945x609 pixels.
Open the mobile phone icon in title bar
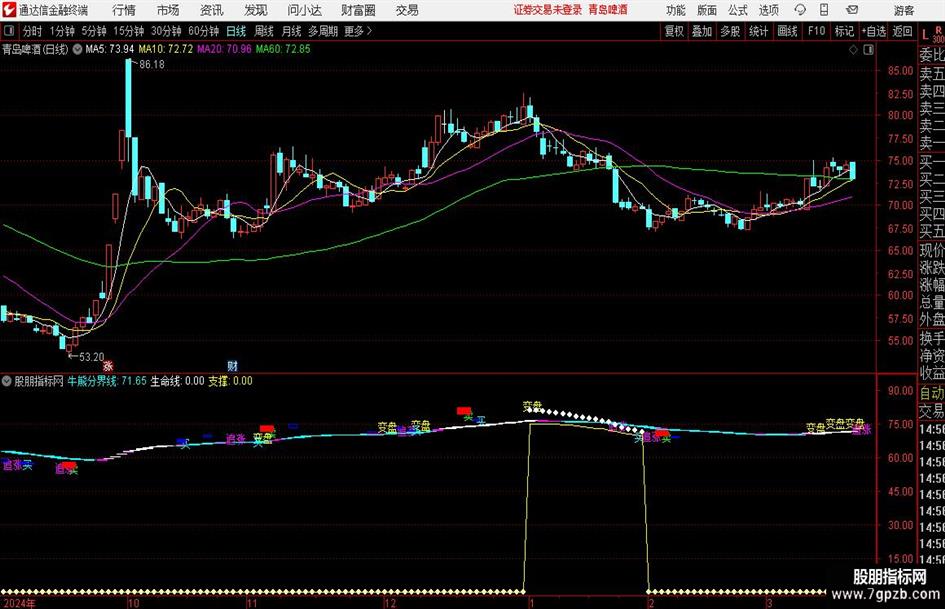pyautogui.click(x=824, y=10)
